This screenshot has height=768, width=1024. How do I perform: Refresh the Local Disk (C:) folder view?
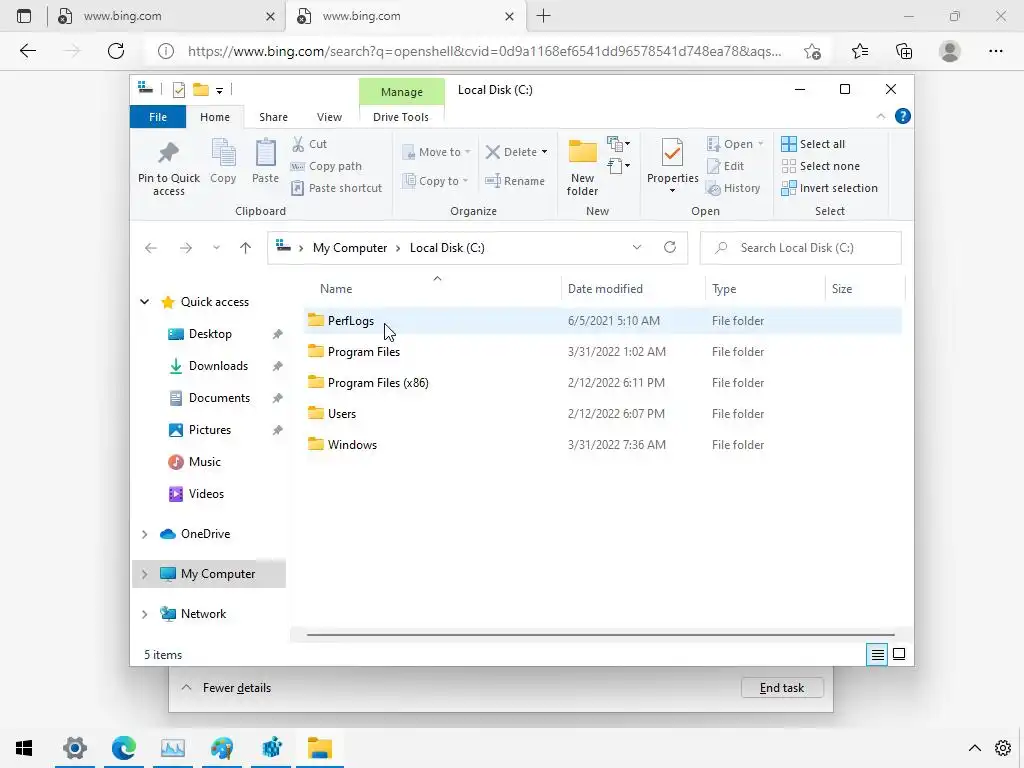coord(669,248)
